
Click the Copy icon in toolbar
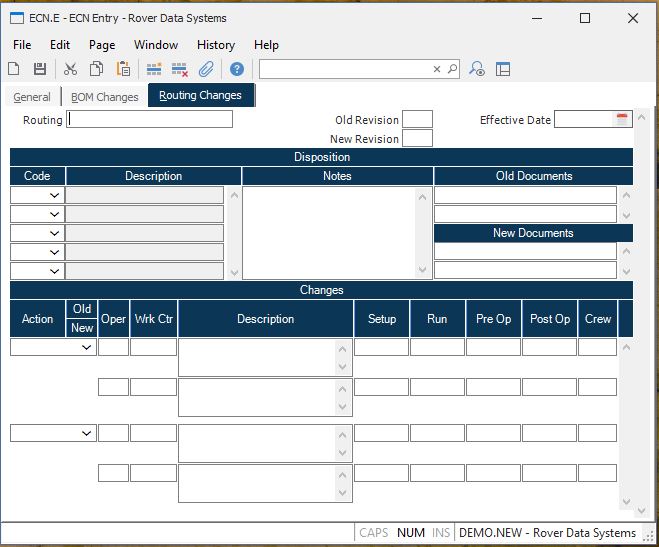(x=97, y=69)
